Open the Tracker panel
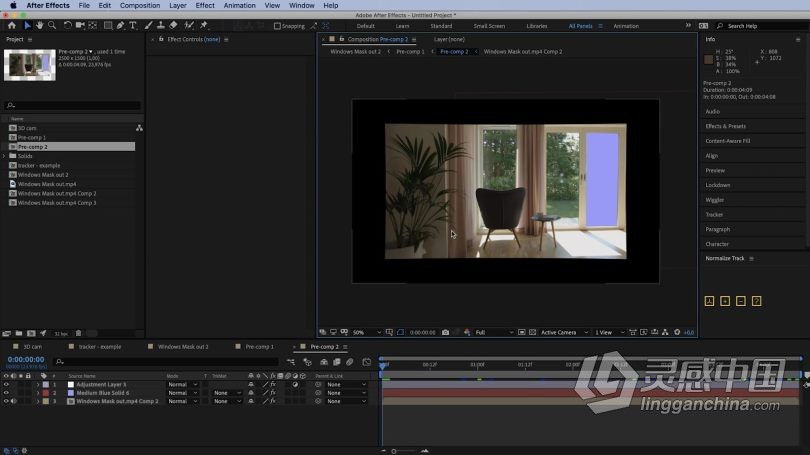Viewport: 810px width, 455px height. [x=714, y=214]
